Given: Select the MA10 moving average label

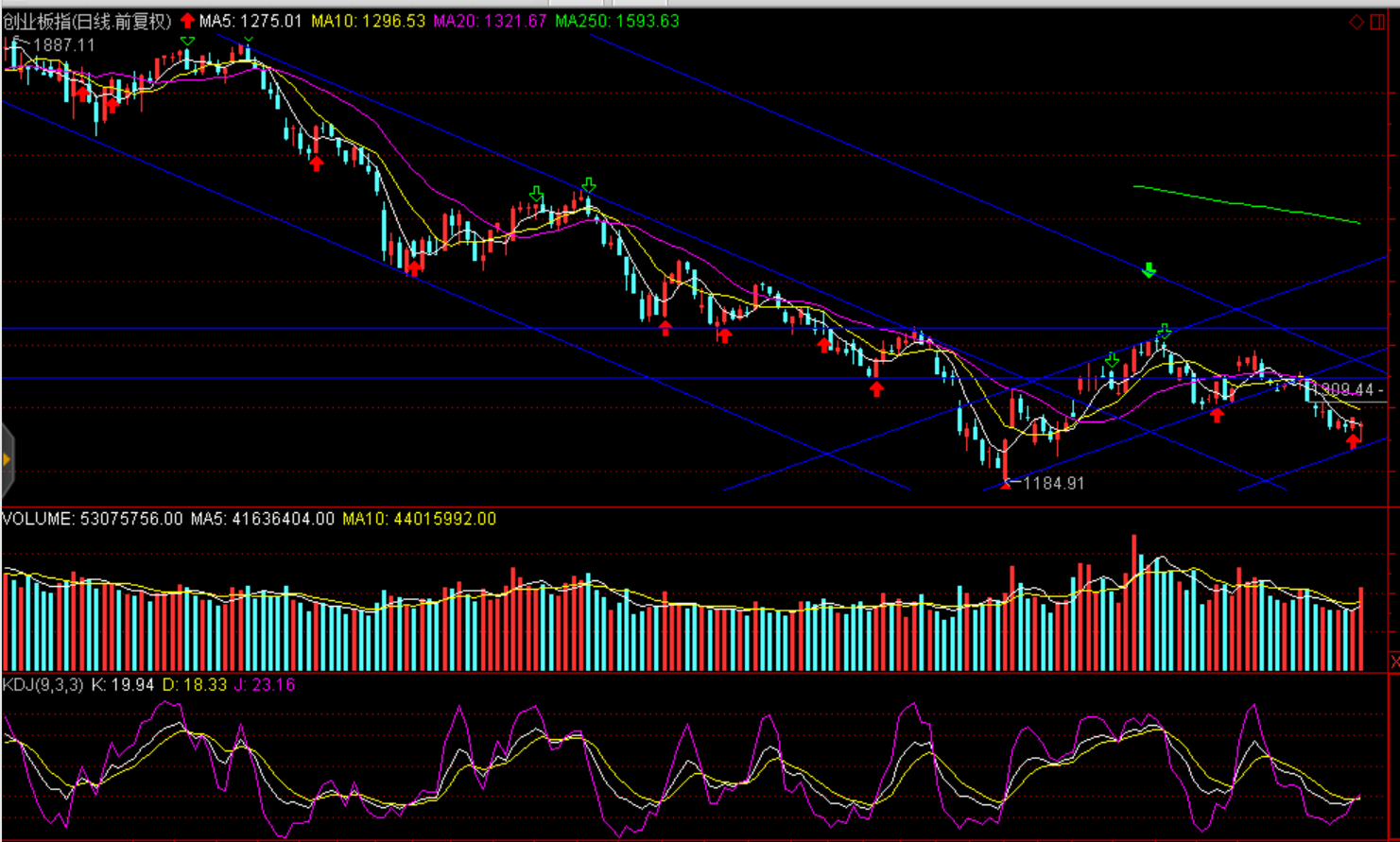Looking at the screenshot, I should coord(369,21).
